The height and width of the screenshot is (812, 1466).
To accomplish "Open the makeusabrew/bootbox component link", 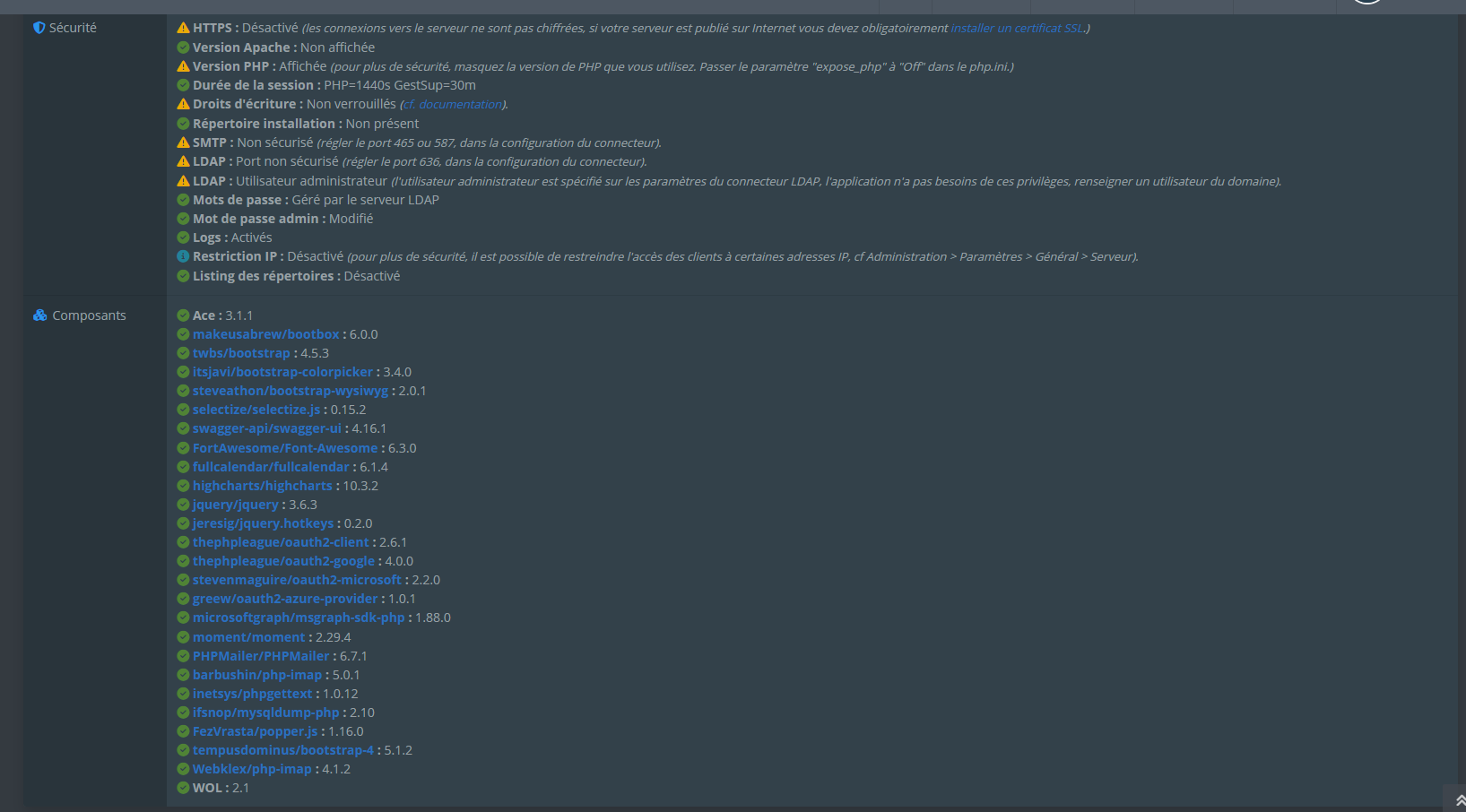I will click(266, 334).
